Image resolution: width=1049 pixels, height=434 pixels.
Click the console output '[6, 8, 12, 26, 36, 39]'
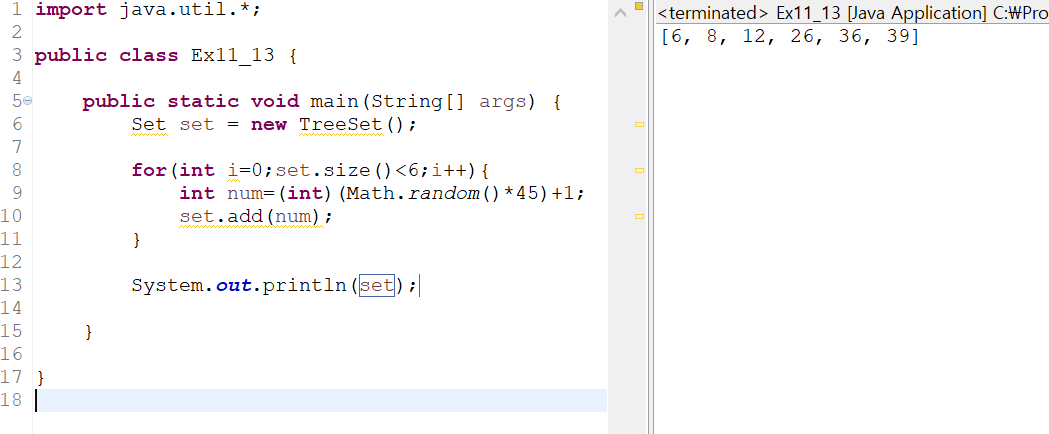pyautogui.click(x=789, y=37)
